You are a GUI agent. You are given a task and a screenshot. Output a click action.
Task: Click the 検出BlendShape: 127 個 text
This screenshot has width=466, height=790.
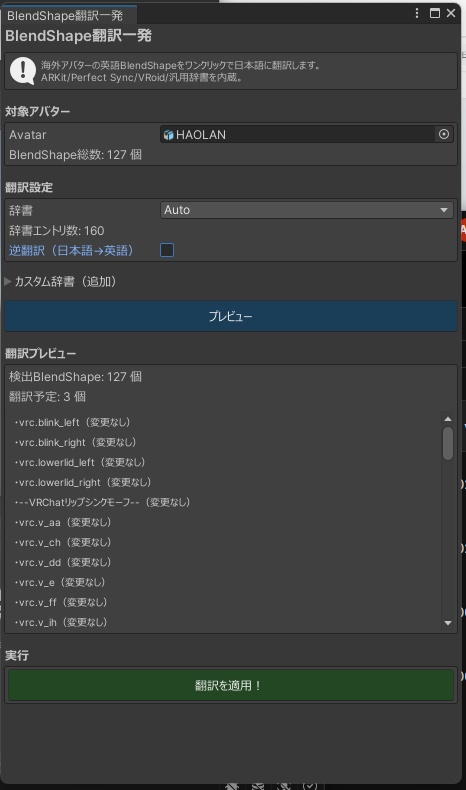pyautogui.click(x=76, y=377)
